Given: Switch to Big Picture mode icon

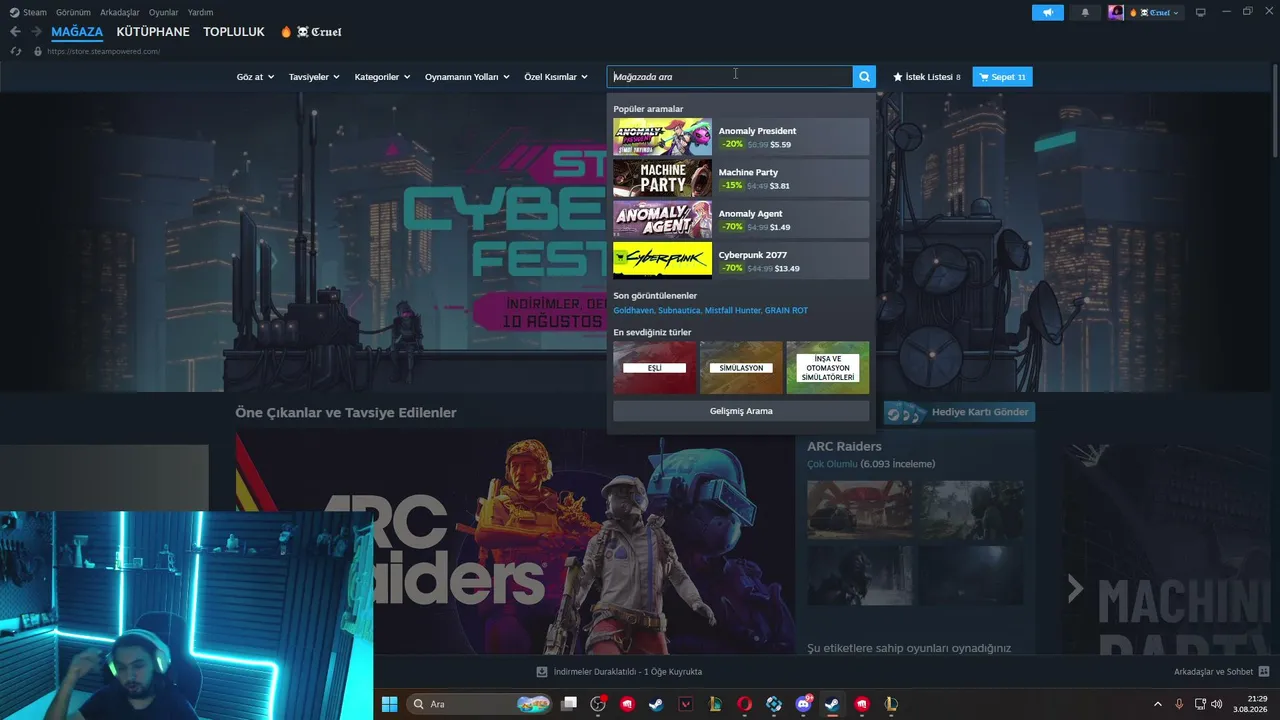Looking at the screenshot, I should pos(1201,13).
